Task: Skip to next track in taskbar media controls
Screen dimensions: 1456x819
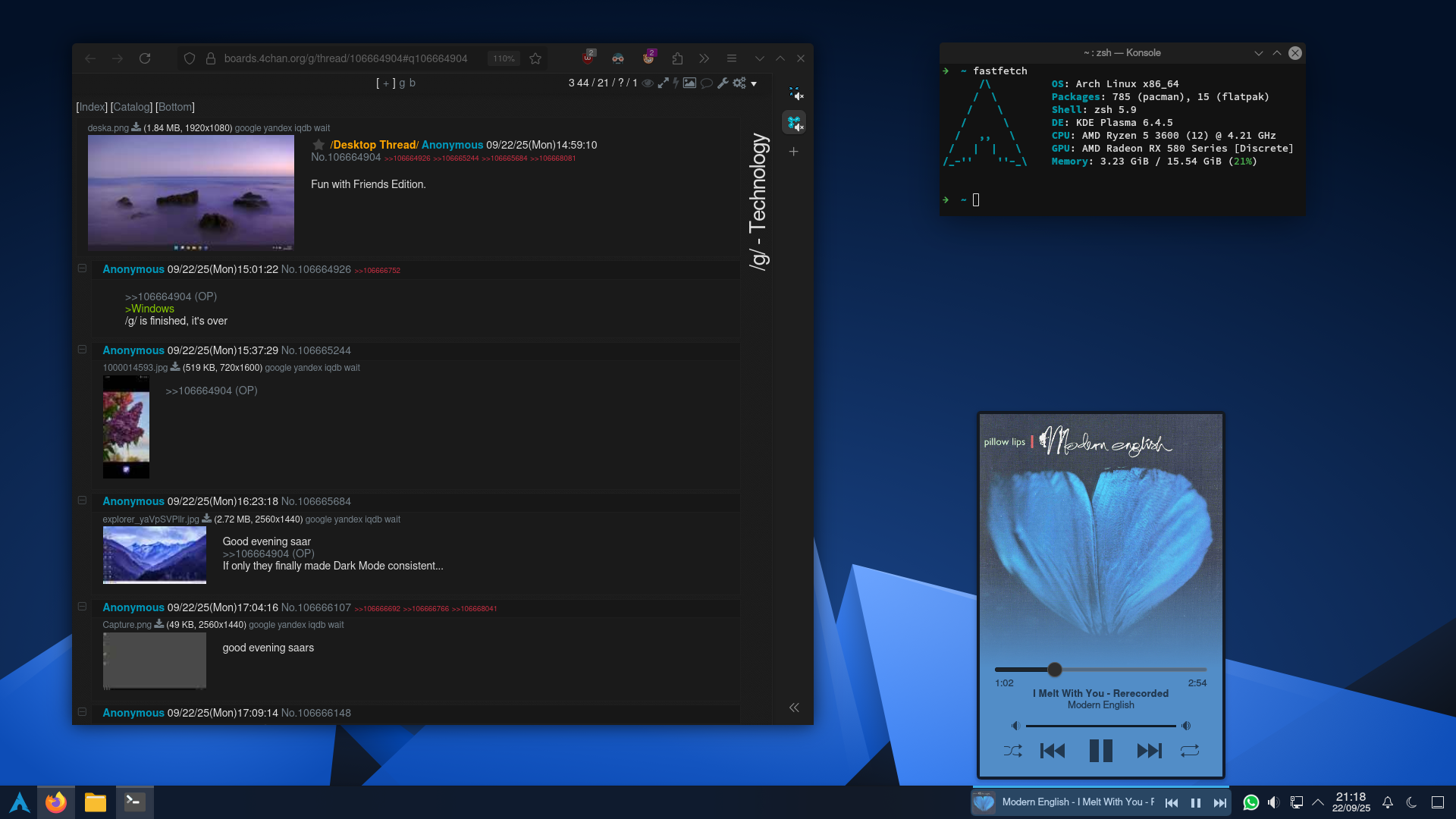Action: [1220, 803]
